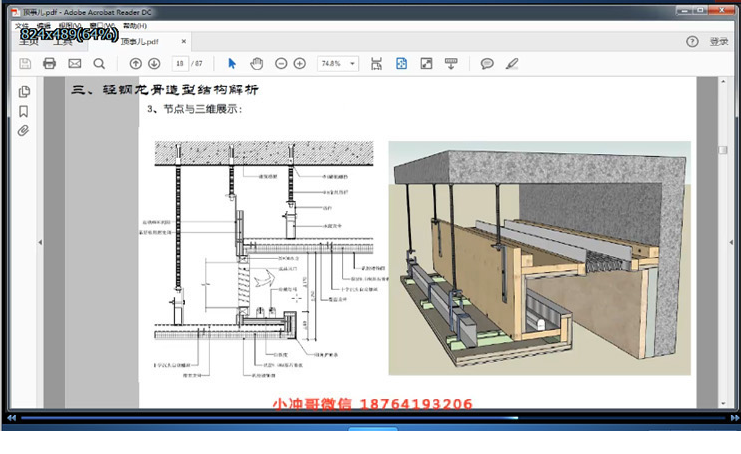Viewport: 741px width, 454px height.
Task: Click the Save file icon
Action: 25,63
